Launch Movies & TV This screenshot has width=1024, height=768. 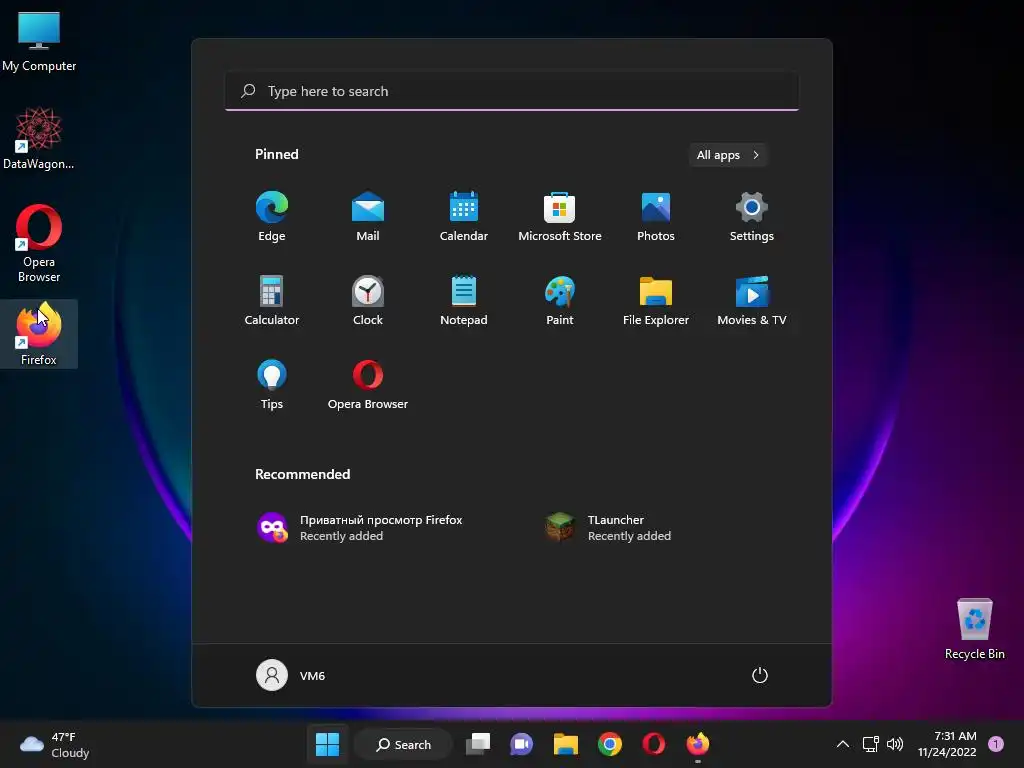click(x=752, y=300)
